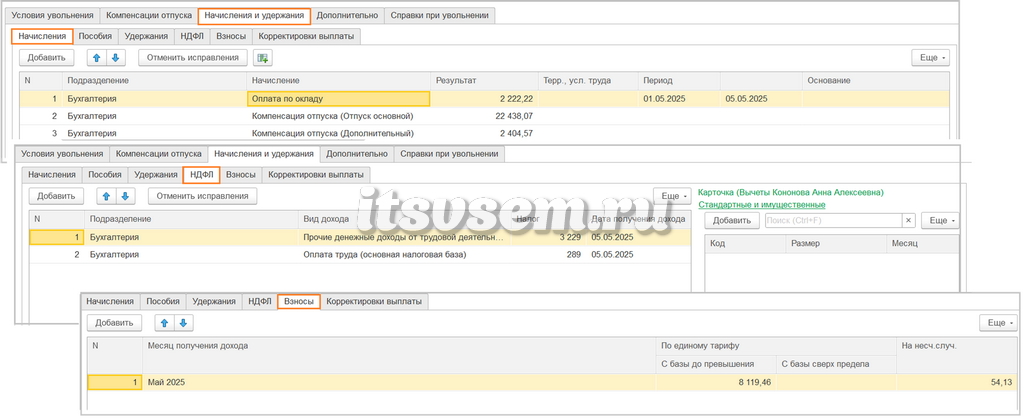Click Отменить исправления button in top panel
This screenshot has width=1024, height=419.
[x=193, y=57]
